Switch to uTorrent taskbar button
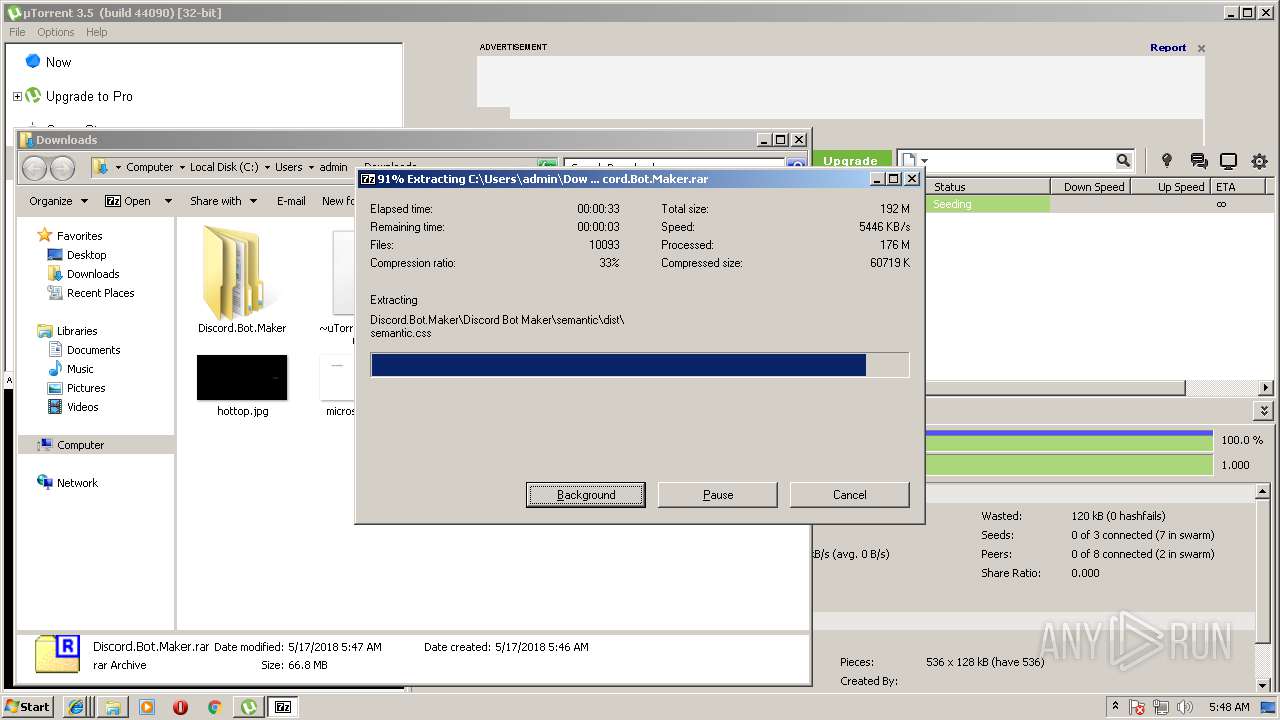The image size is (1280, 720). (249, 707)
